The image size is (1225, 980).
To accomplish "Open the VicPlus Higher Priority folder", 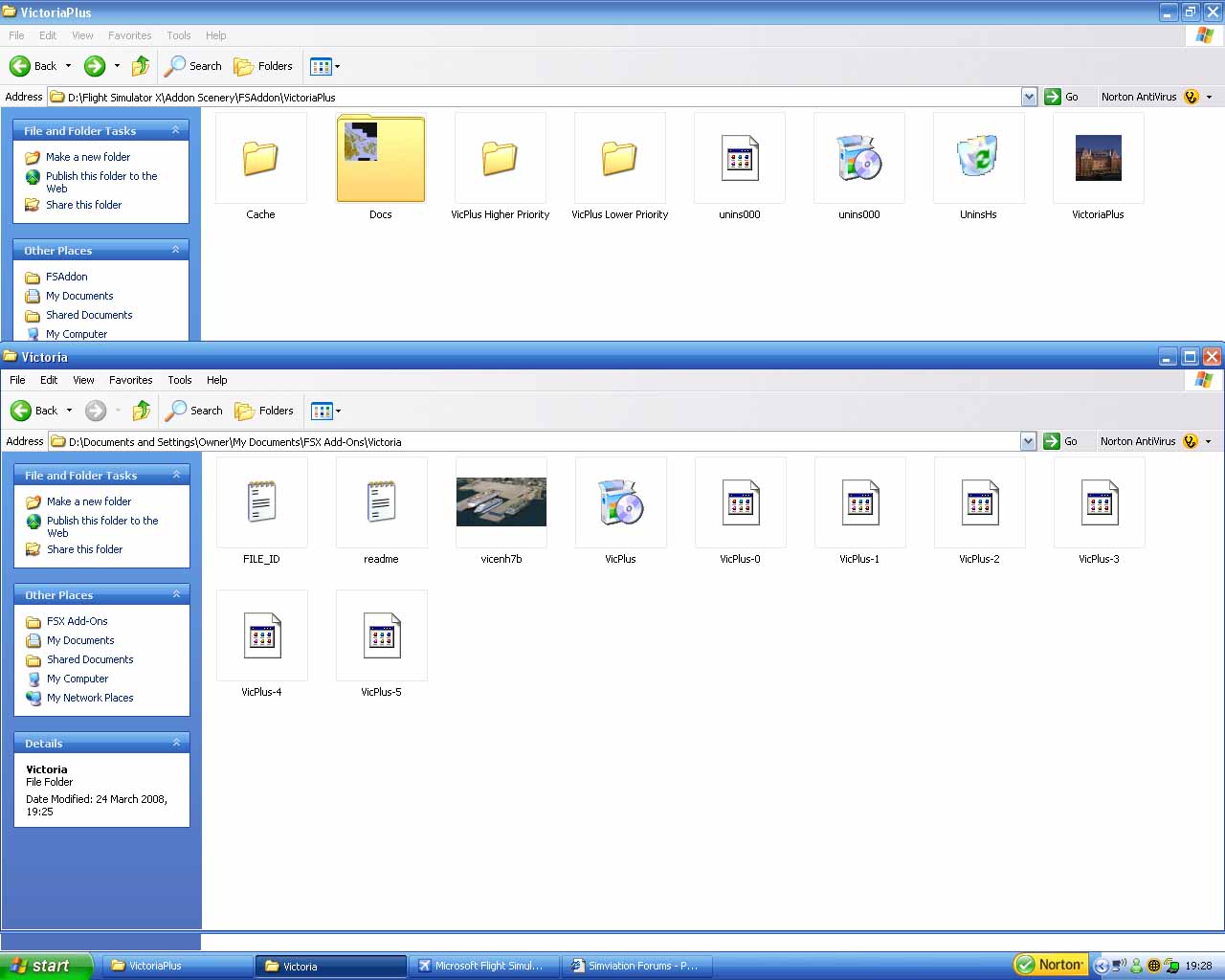I will pos(500,158).
